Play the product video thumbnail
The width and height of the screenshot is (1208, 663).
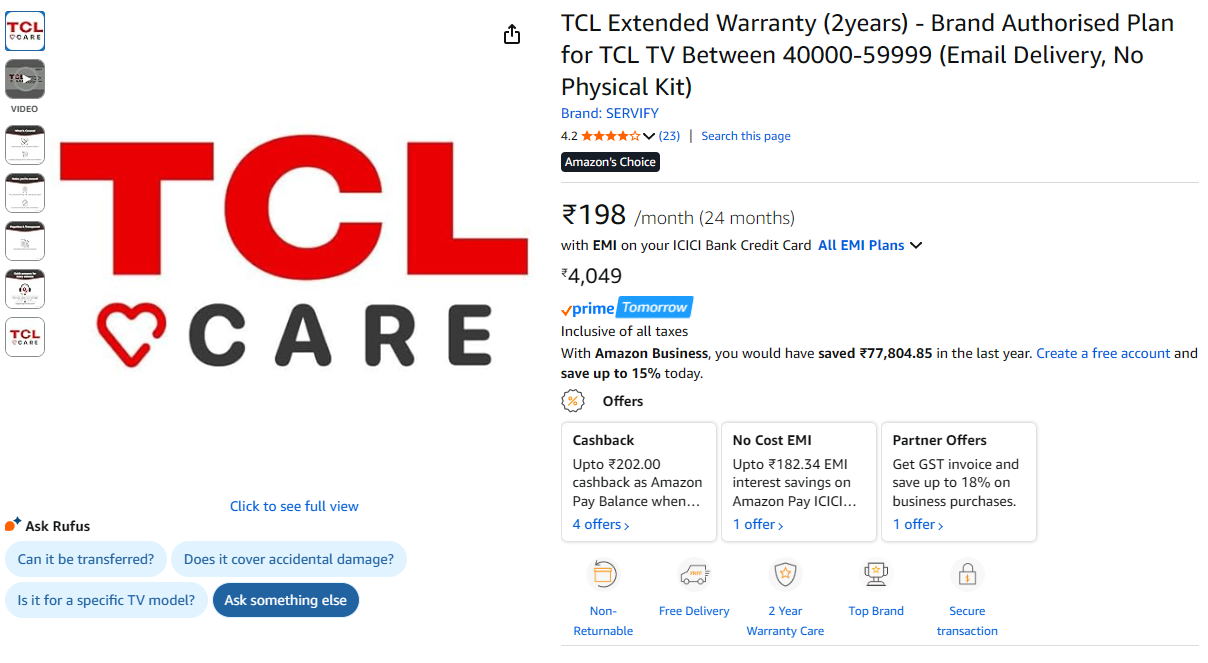pos(25,79)
